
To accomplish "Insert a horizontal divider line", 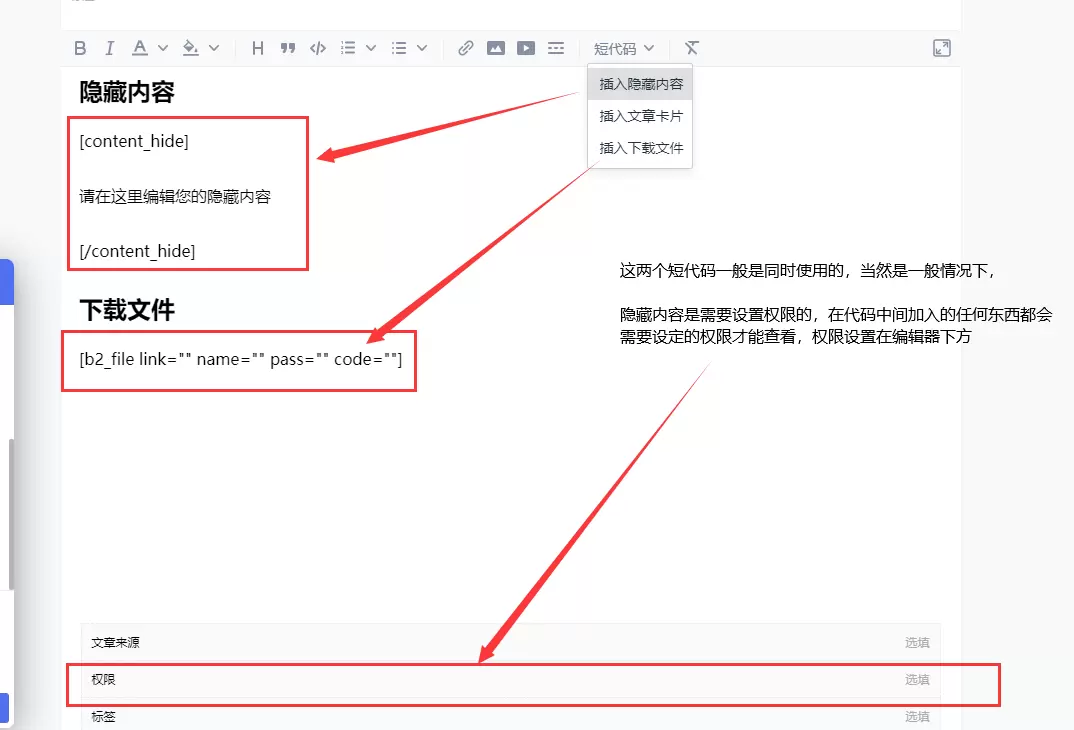I will coord(555,47).
